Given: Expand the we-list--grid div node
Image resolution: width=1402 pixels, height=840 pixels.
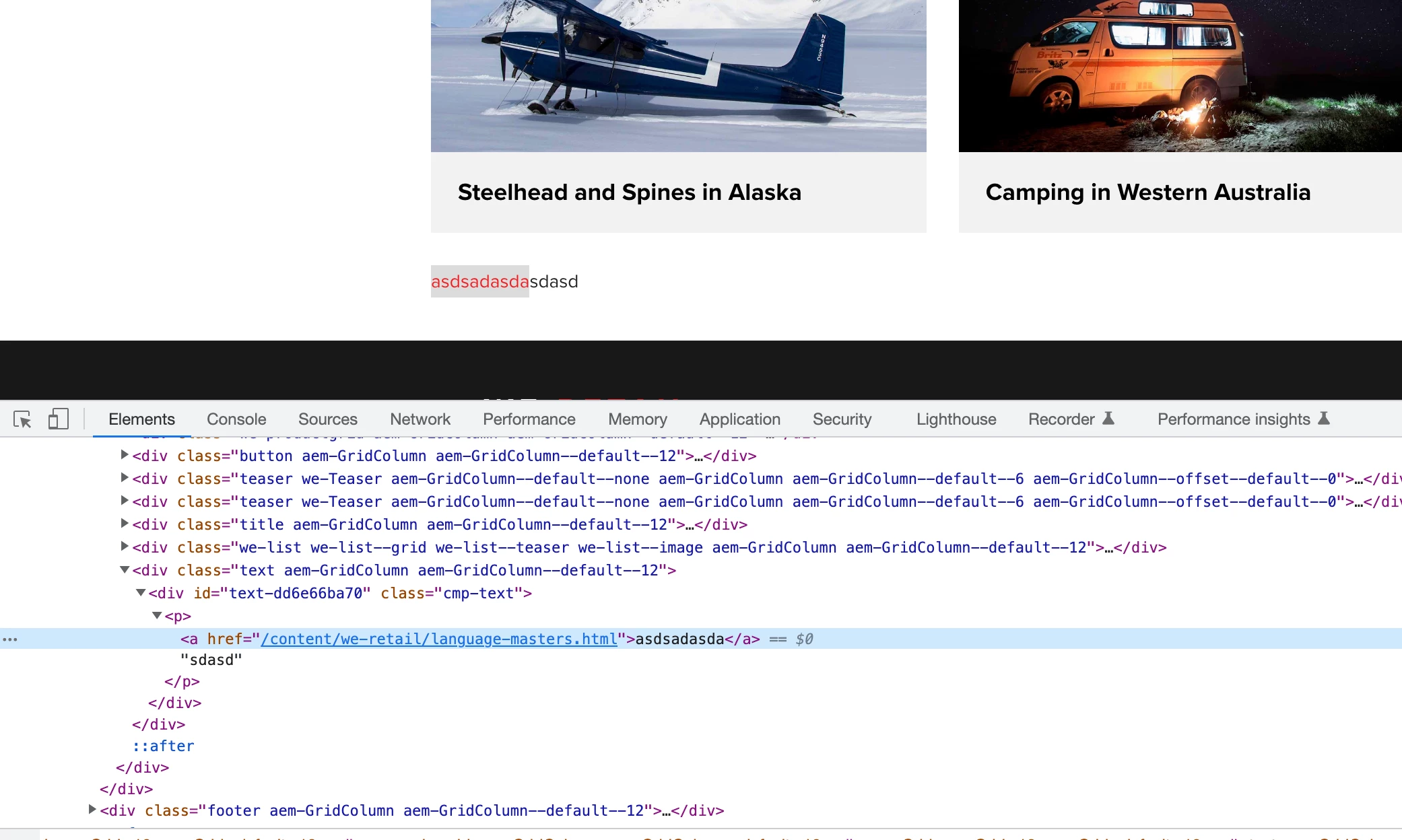Looking at the screenshot, I should (x=125, y=547).
